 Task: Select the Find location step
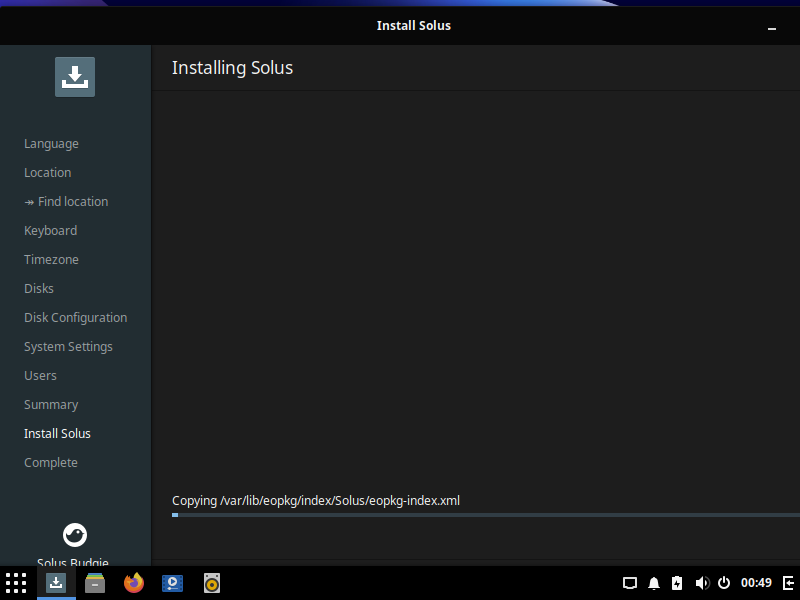click(x=66, y=202)
